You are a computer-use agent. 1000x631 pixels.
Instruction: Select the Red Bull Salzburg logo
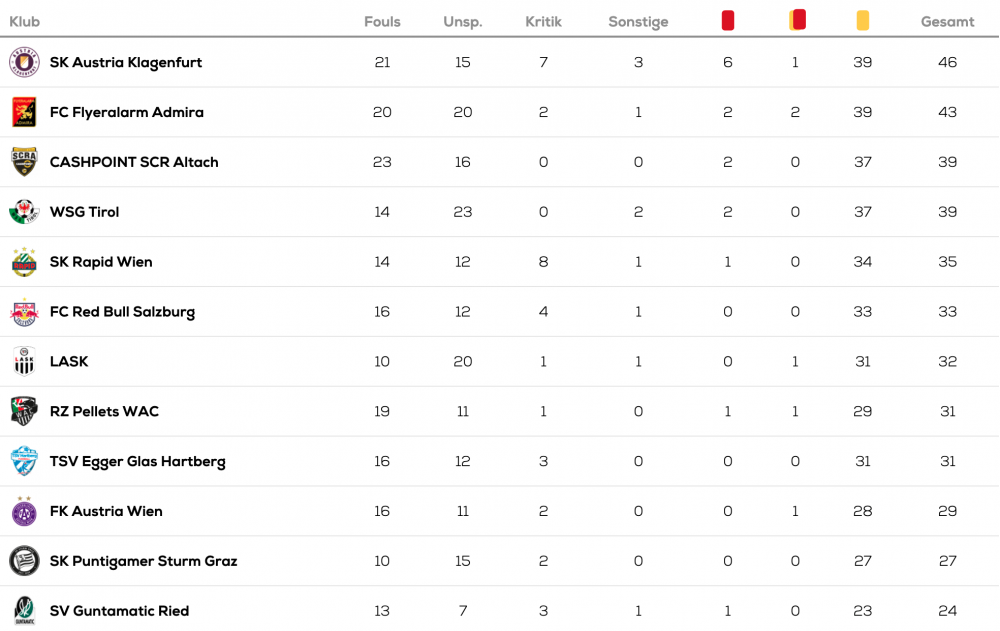[24, 312]
